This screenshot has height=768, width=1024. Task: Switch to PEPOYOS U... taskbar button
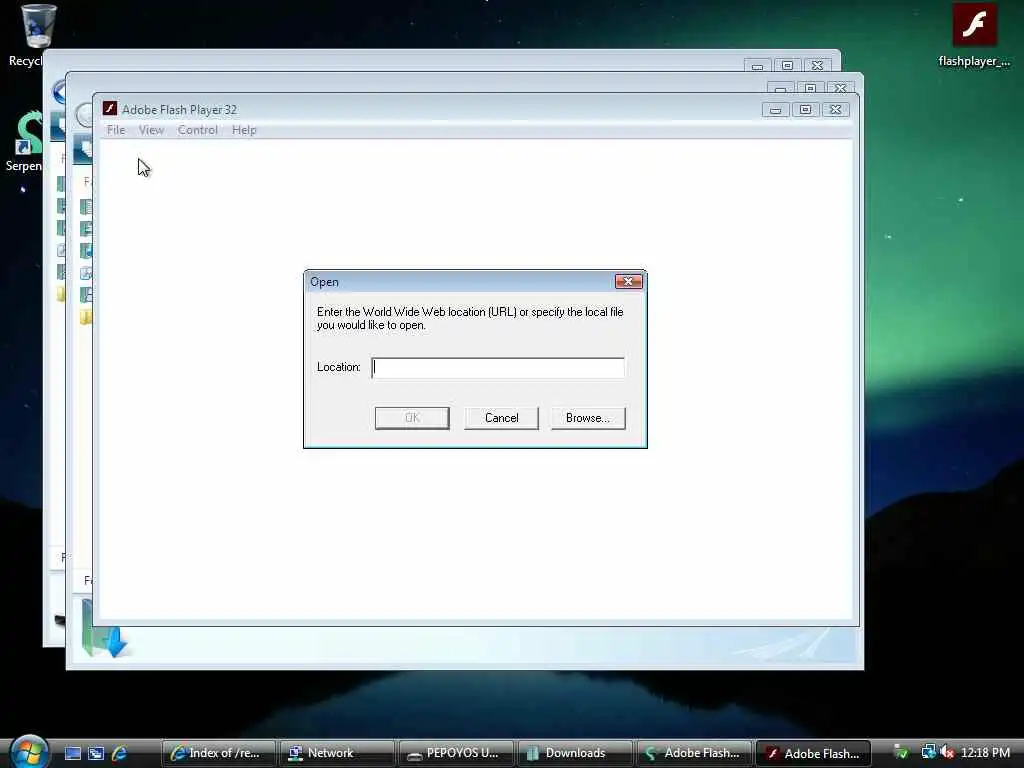pyautogui.click(x=455, y=753)
